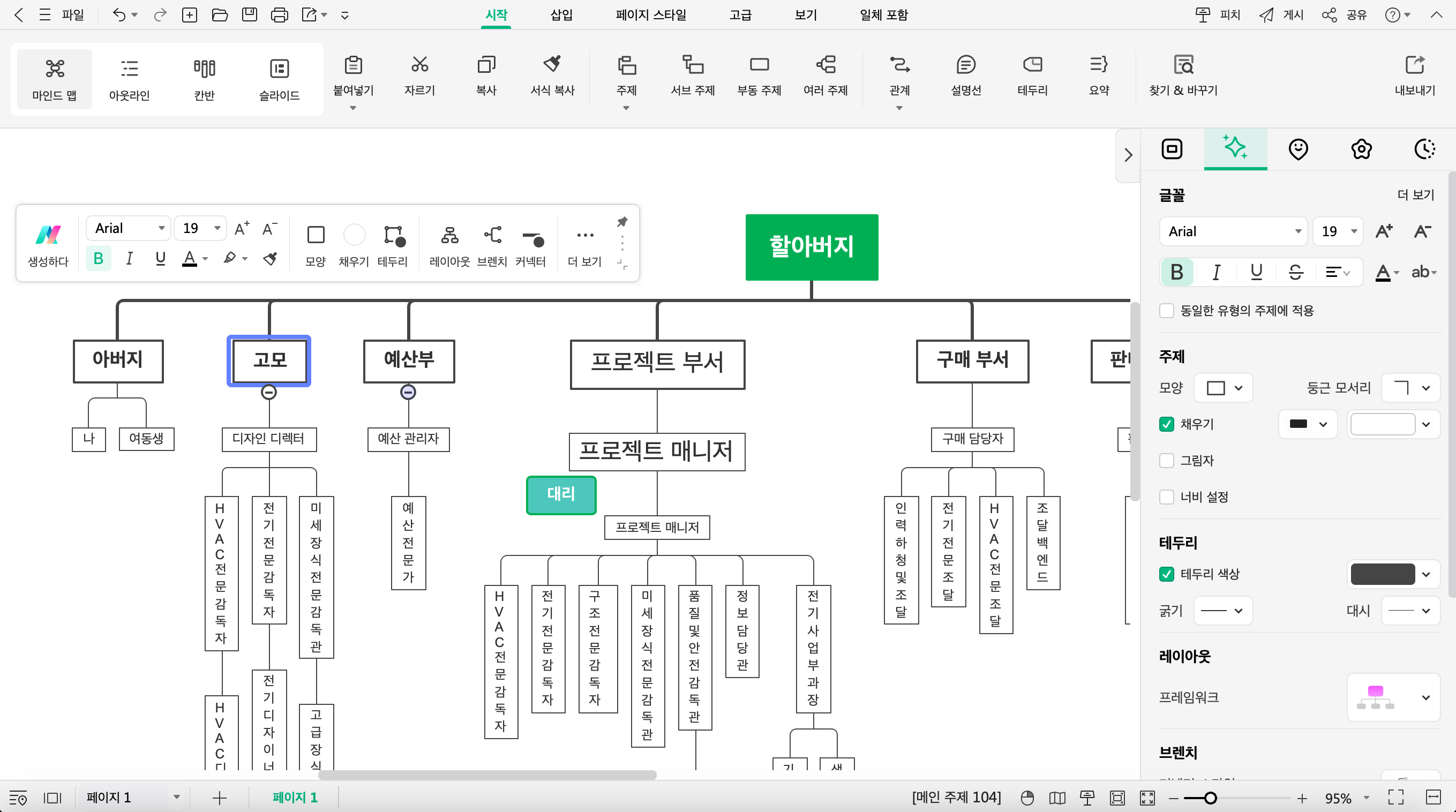Click the Undo arrow
Viewport: 1456px width, 812px height.
[x=119, y=14]
